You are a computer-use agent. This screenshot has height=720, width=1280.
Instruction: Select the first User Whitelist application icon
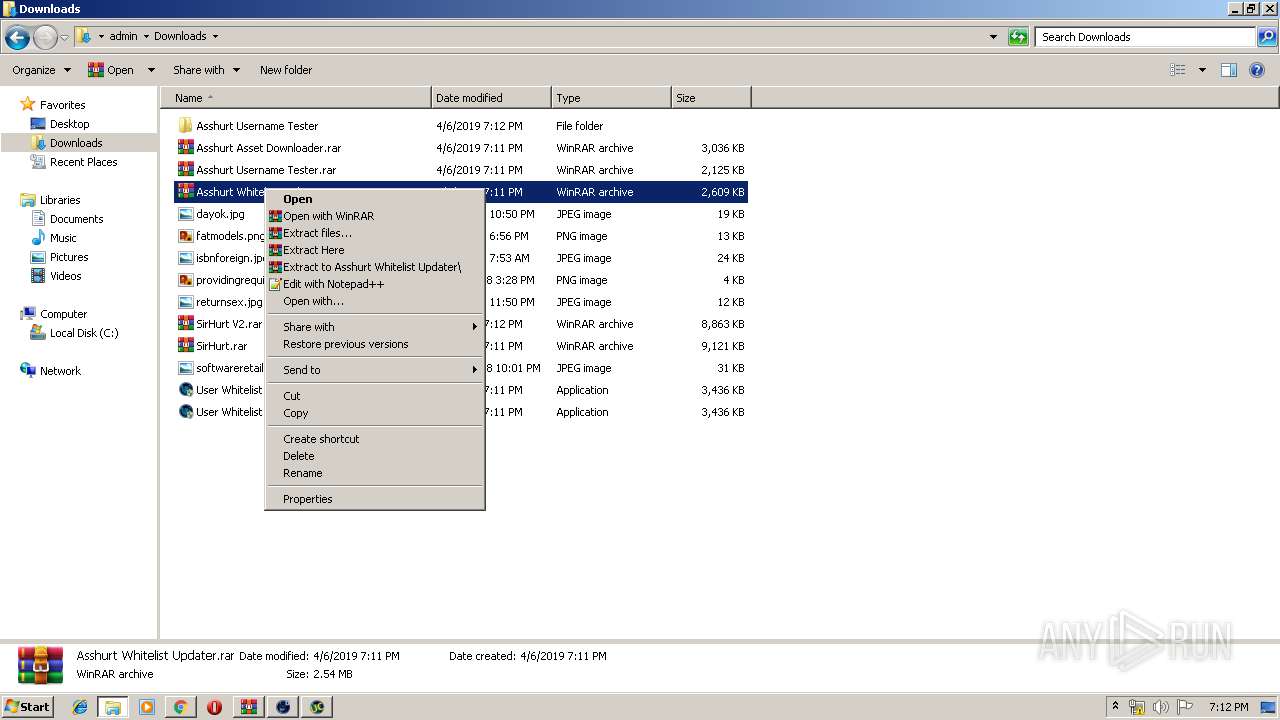[185, 390]
